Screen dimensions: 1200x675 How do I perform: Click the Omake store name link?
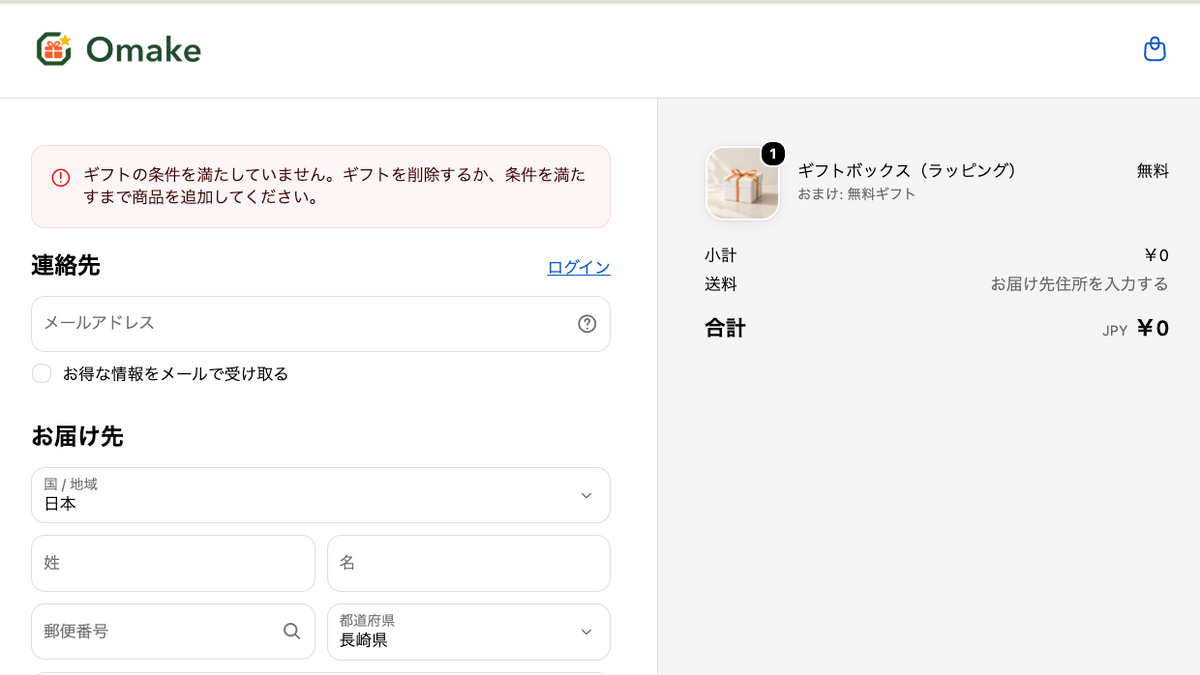tap(143, 49)
